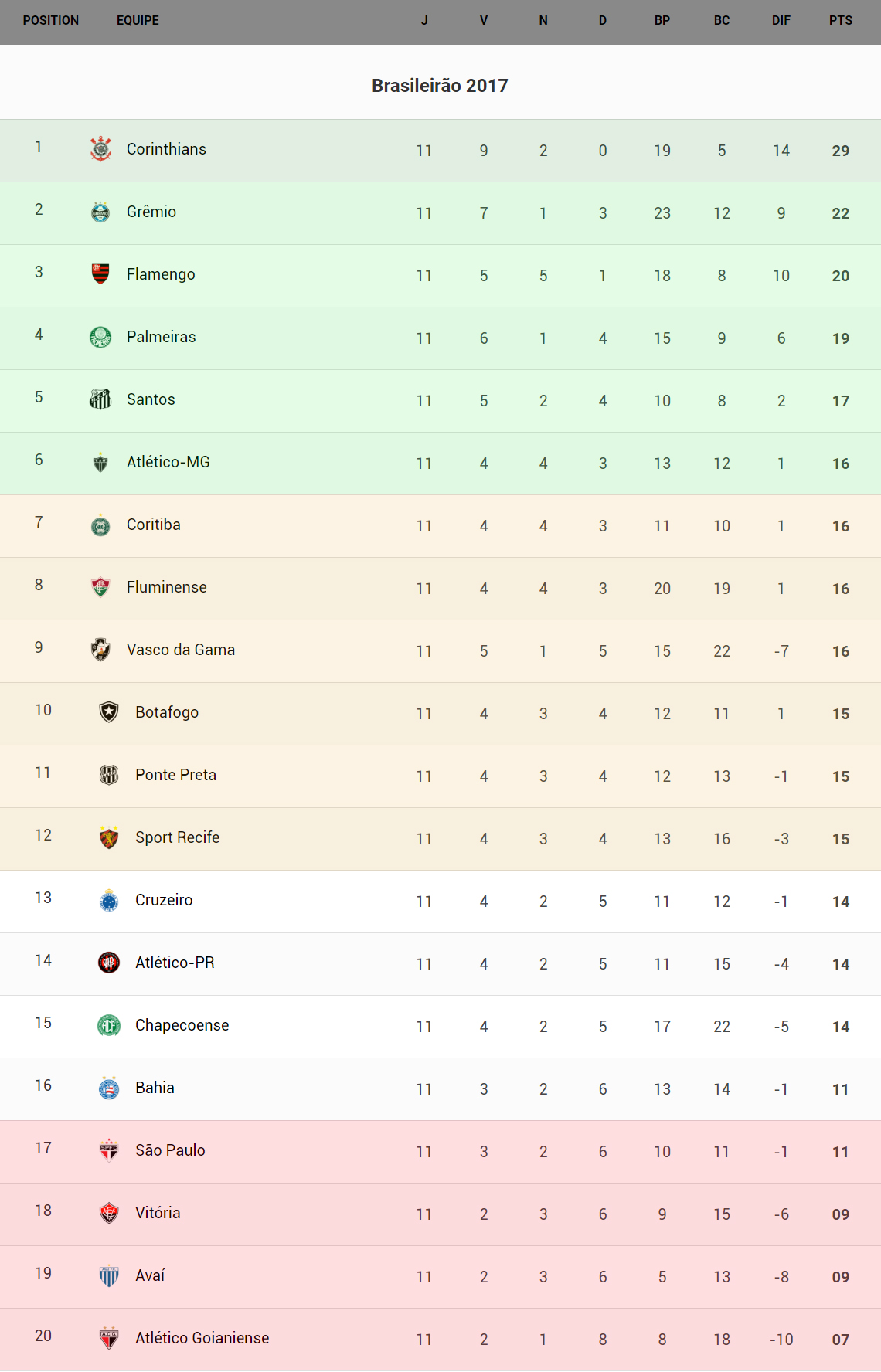Select the Sport Recife team name
Screen dimensions: 881x1372
click(x=177, y=837)
